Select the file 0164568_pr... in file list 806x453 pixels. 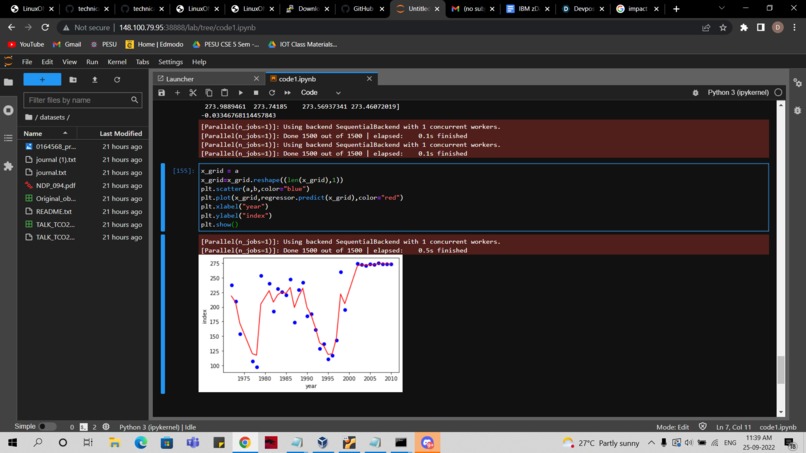[83, 147]
